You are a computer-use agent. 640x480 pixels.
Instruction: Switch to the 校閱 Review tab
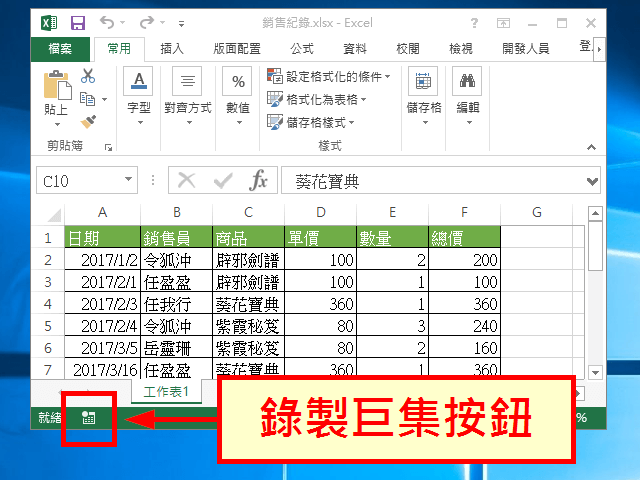tap(408, 49)
